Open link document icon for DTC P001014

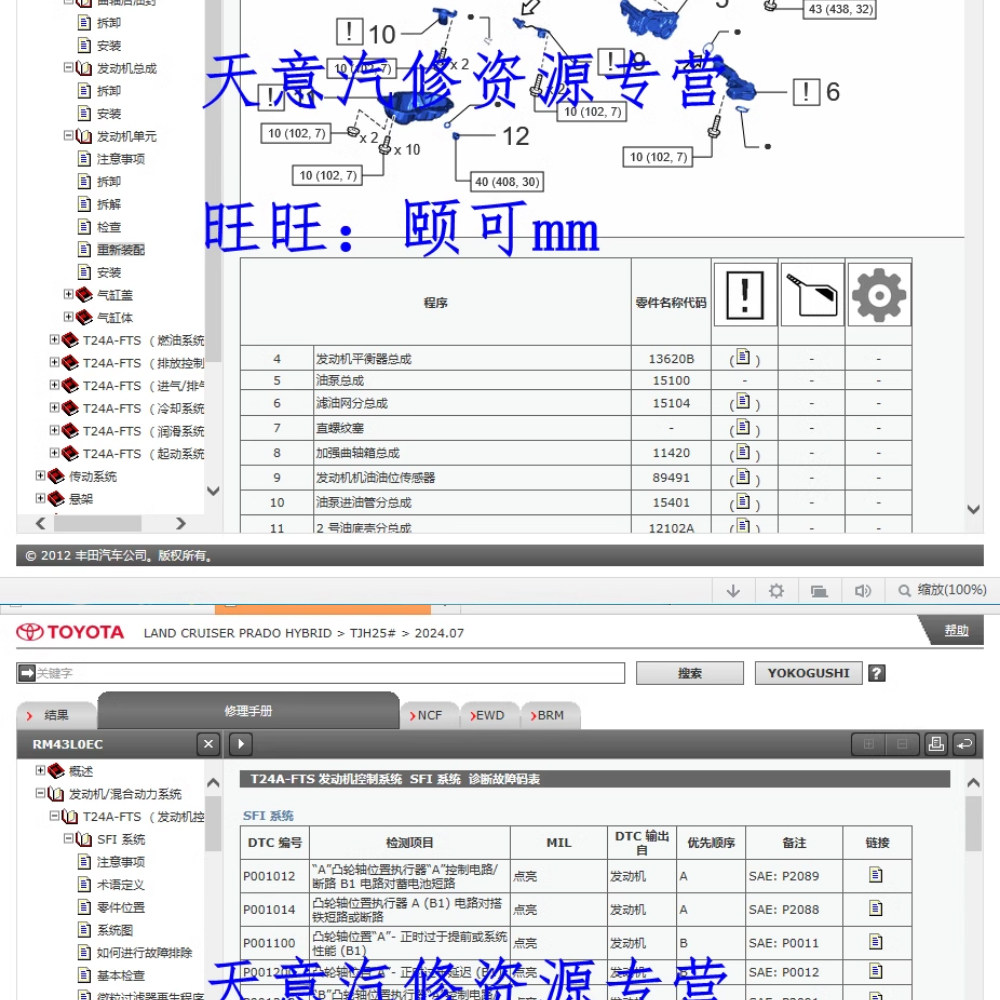point(876,908)
